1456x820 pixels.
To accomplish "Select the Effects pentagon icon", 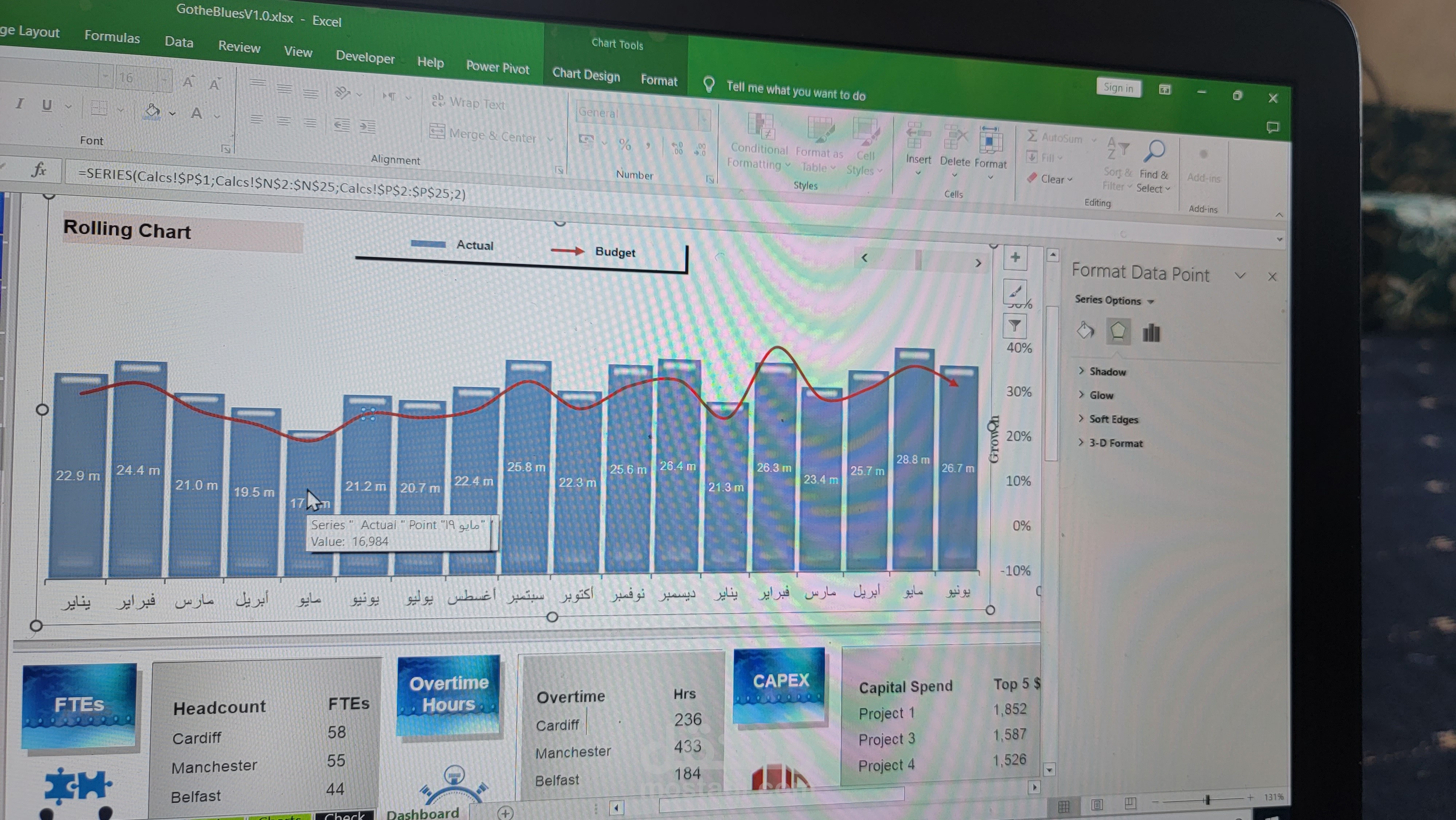I will 1117,331.
